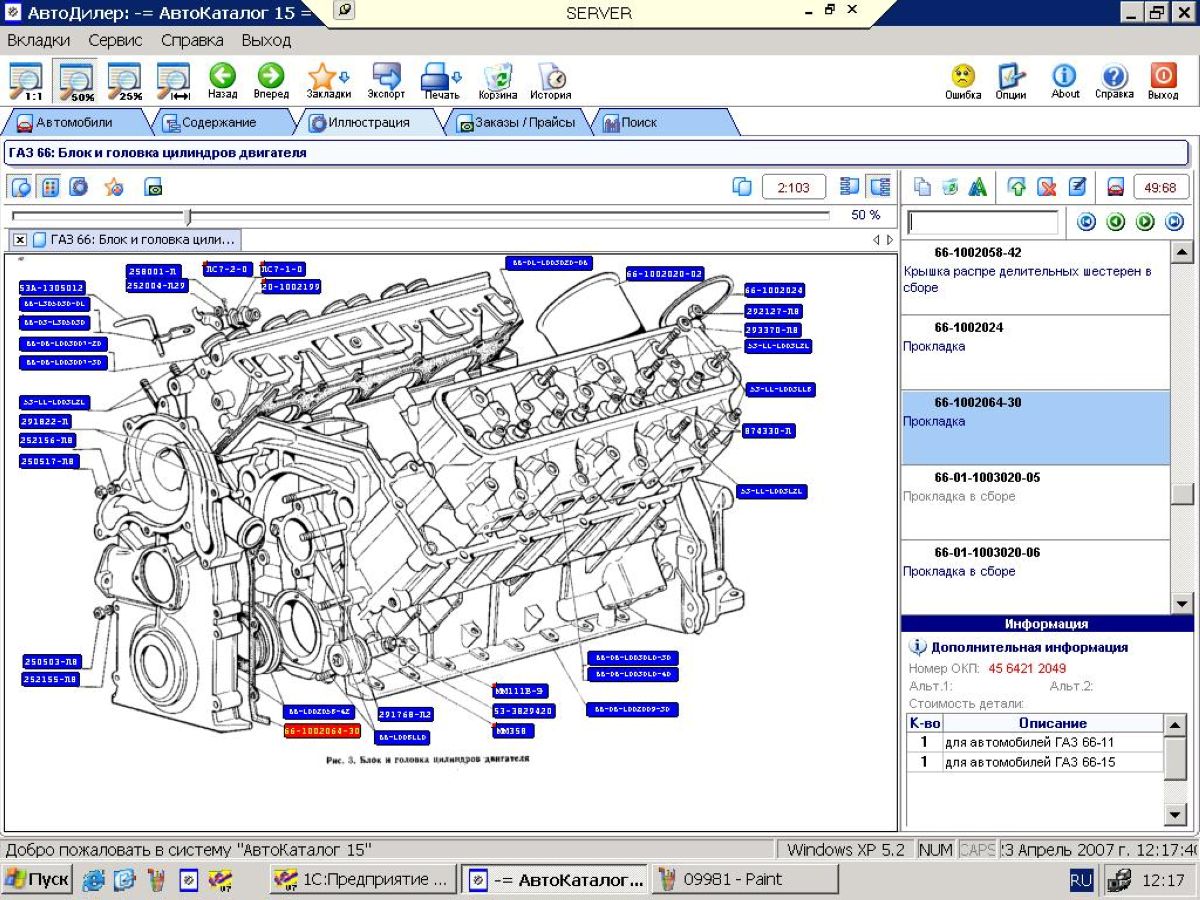Click the copy pages icon beside 2:103
The height and width of the screenshot is (900, 1200).
tap(742, 187)
